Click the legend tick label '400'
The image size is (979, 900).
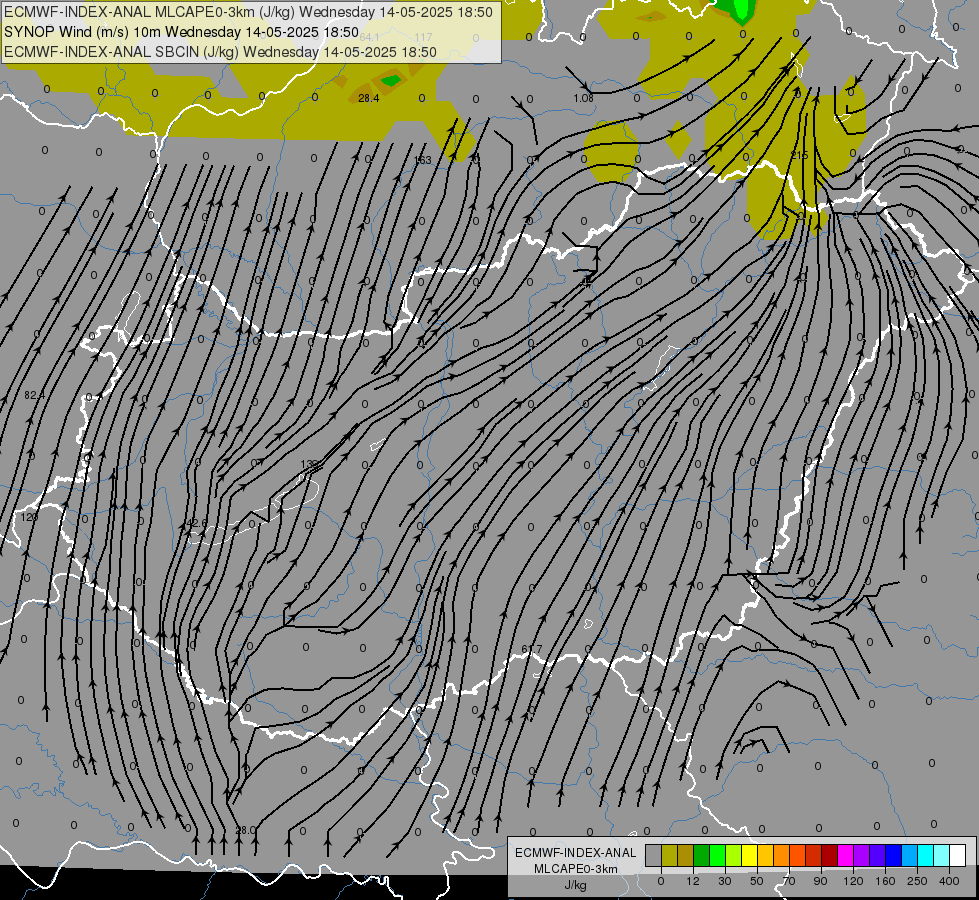pos(949,881)
